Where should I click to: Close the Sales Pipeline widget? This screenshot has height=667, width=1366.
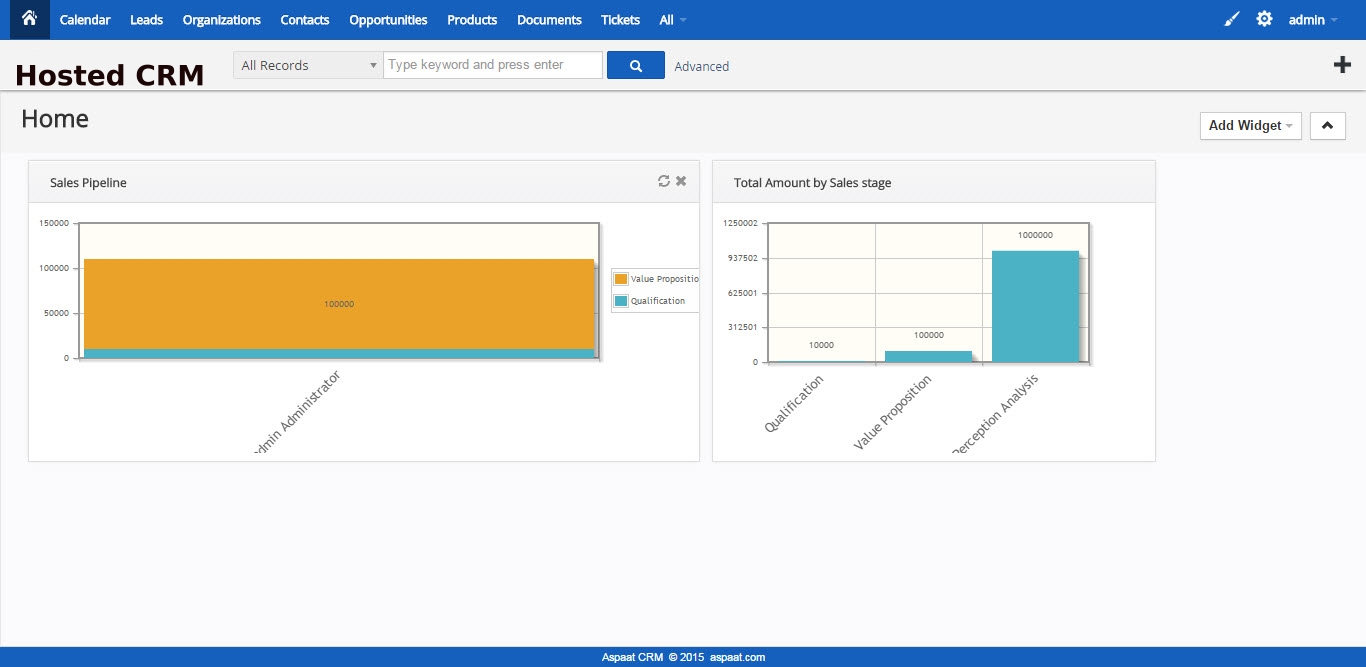[x=681, y=181]
